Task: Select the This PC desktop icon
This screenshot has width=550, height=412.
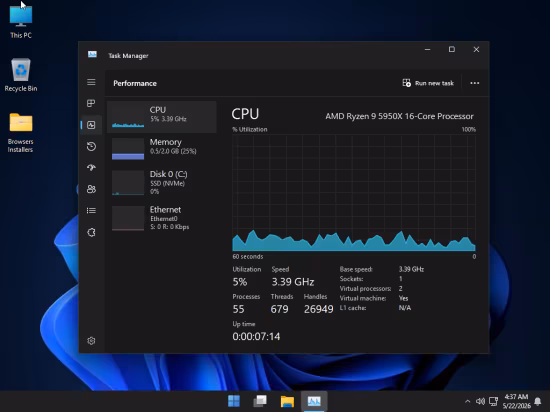Action: pyautogui.click(x=21, y=22)
